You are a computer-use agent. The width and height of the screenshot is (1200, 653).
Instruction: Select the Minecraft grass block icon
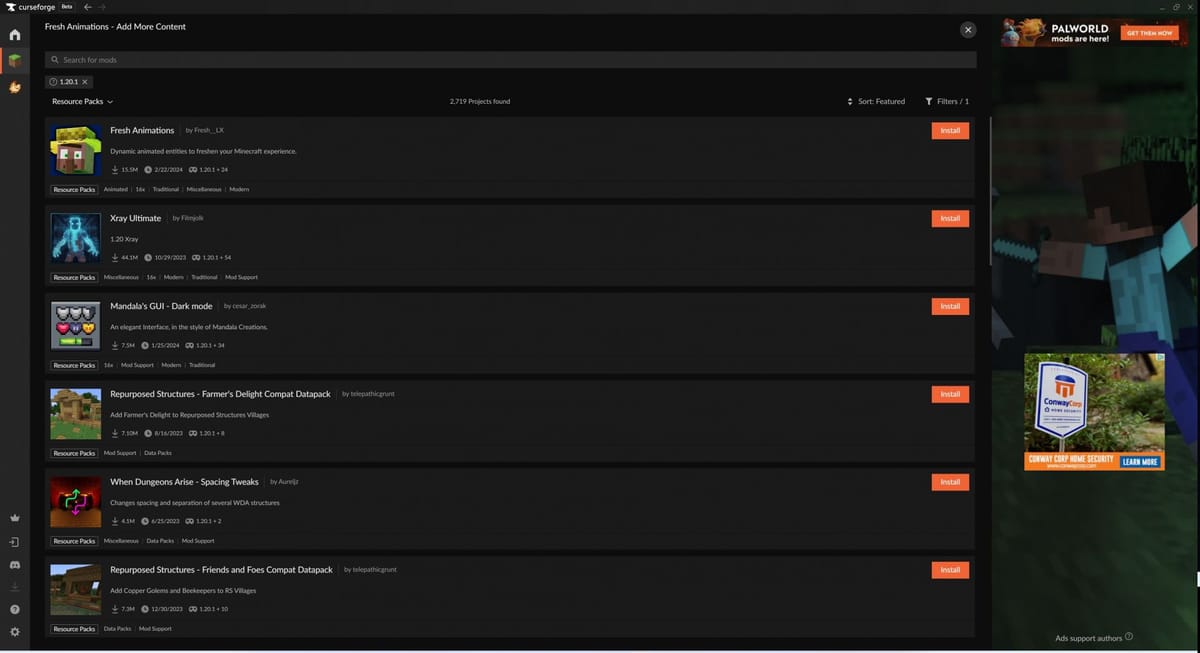[x=14, y=62]
